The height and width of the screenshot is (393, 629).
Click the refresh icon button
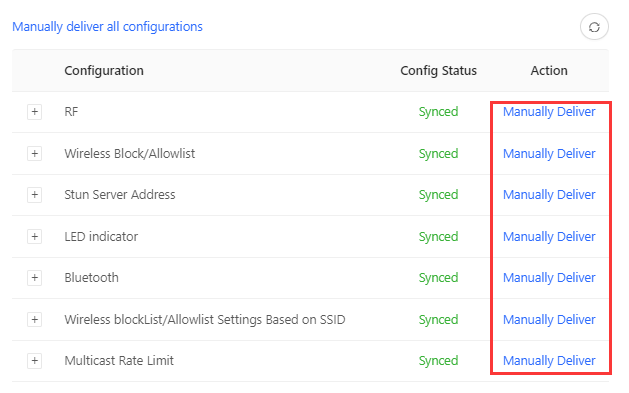pos(594,27)
